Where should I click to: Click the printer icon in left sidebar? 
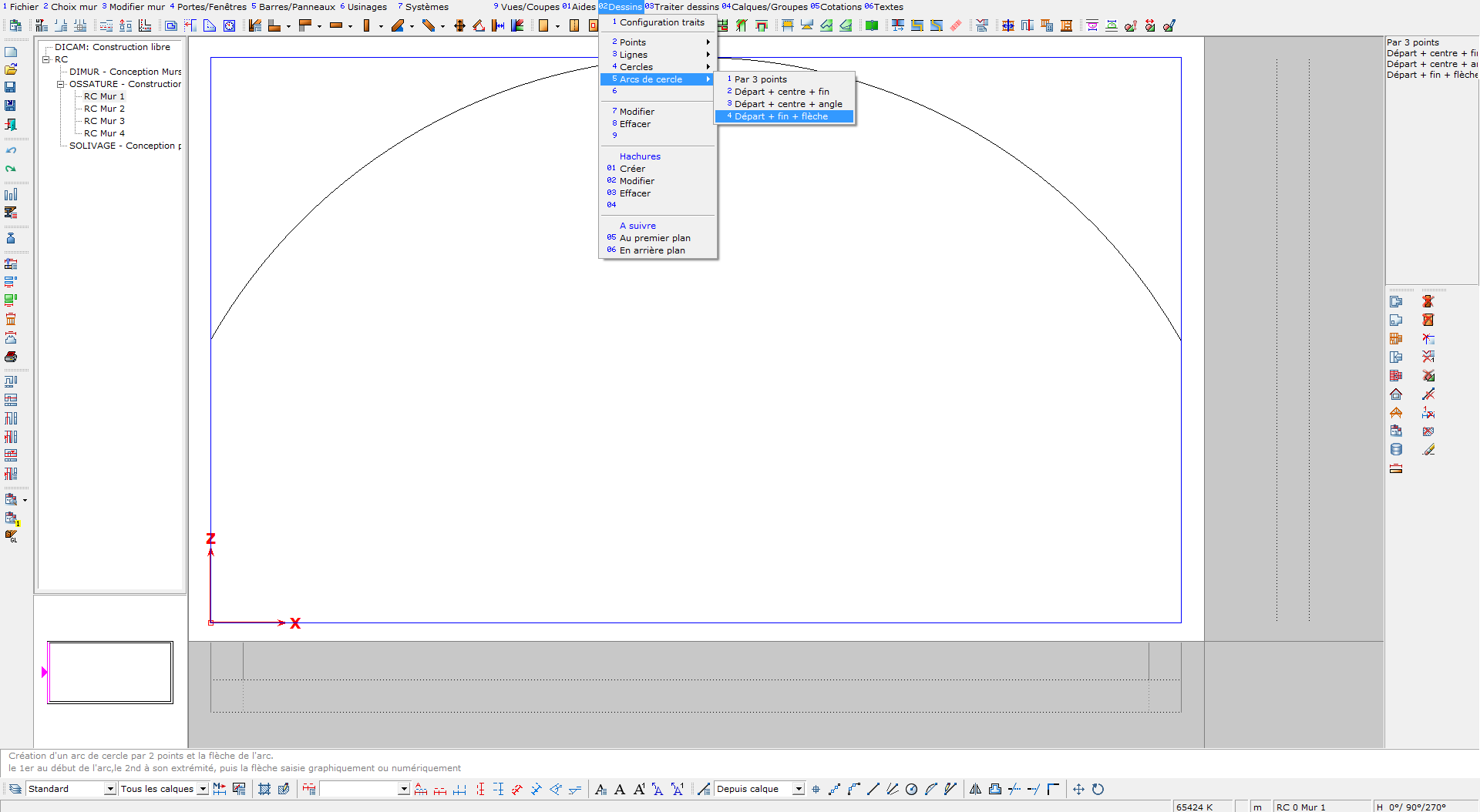coord(11,357)
